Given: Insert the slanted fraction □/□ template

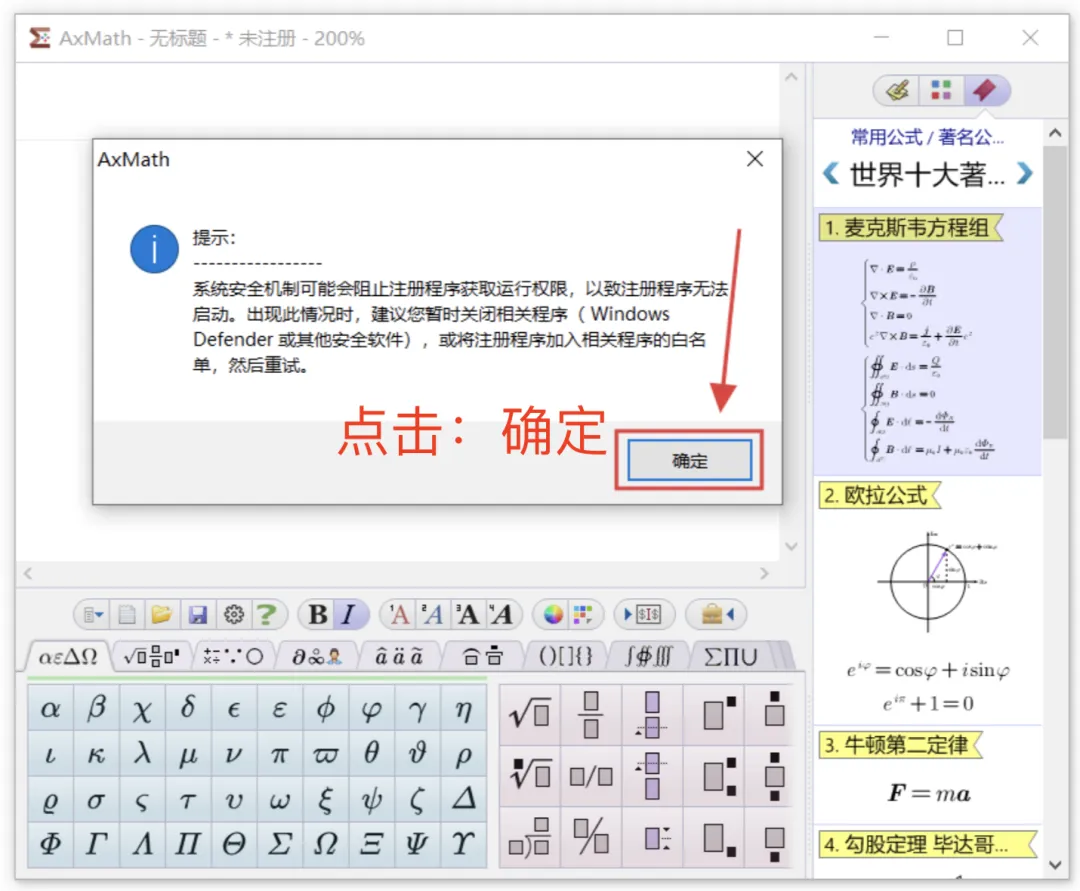Looking at the screenshot, I should [x=591, y=776].
